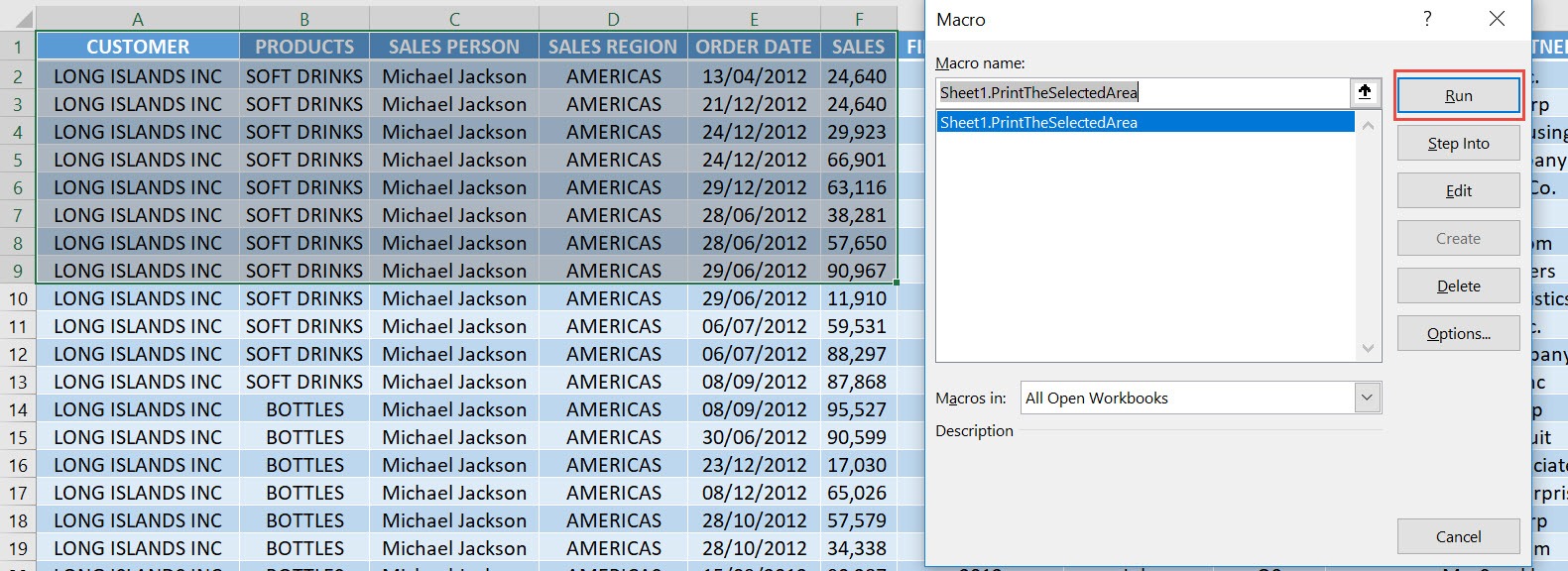Select row 2 header

pyautogui.click(x=18, y=76)
